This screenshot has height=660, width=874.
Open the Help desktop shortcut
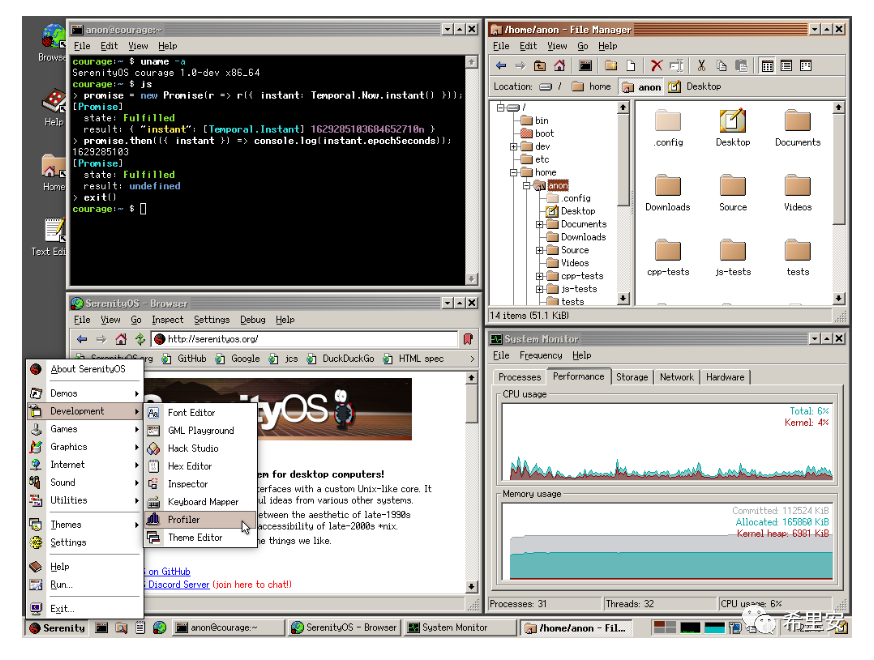[54, 107]
